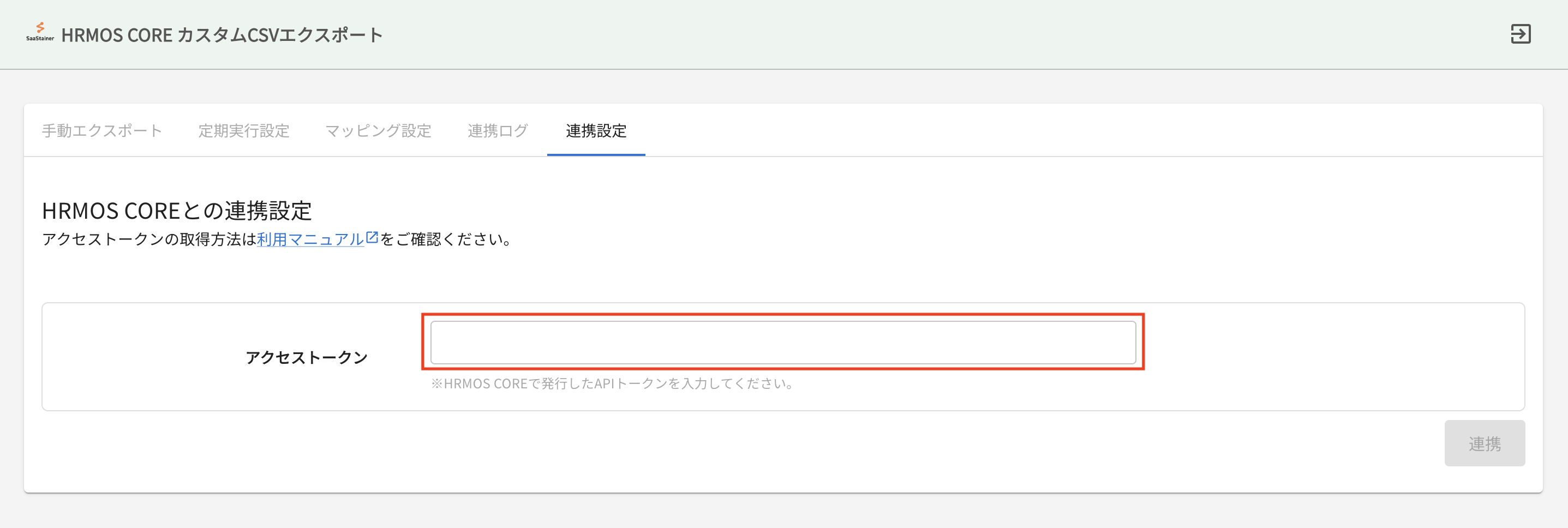Image resolution: width=1568 pixels, height=528 pixels.
Task: Open the manual via its external link symbol
Action: [372, 237]
